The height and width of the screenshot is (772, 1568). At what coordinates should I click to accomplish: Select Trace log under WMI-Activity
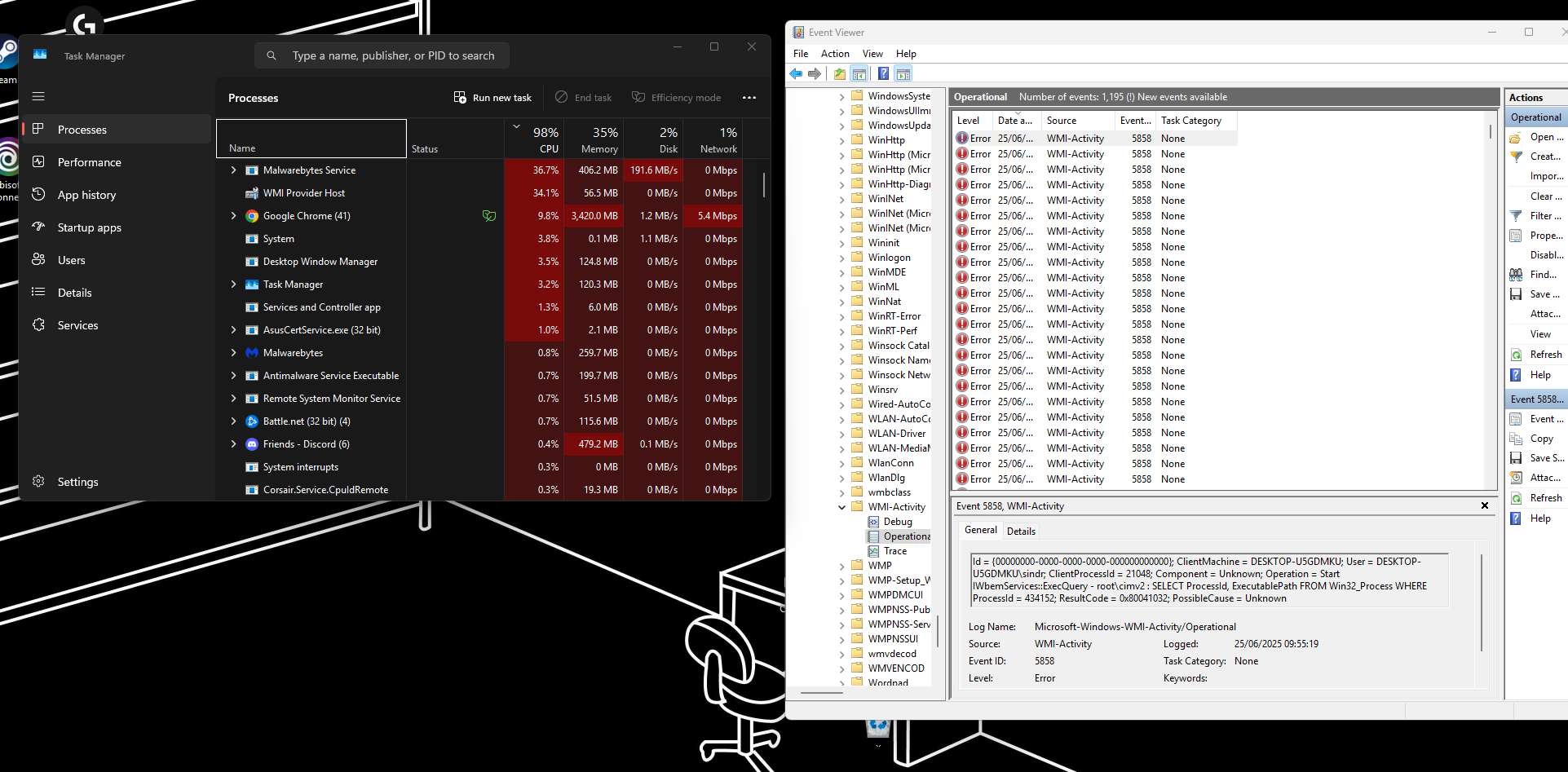coord(894,551)
